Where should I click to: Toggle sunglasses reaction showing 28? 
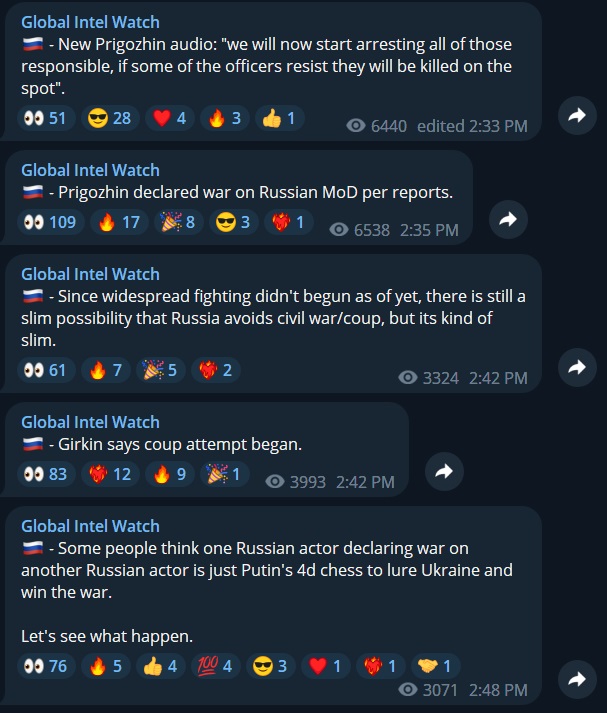[x=110, y=118]
